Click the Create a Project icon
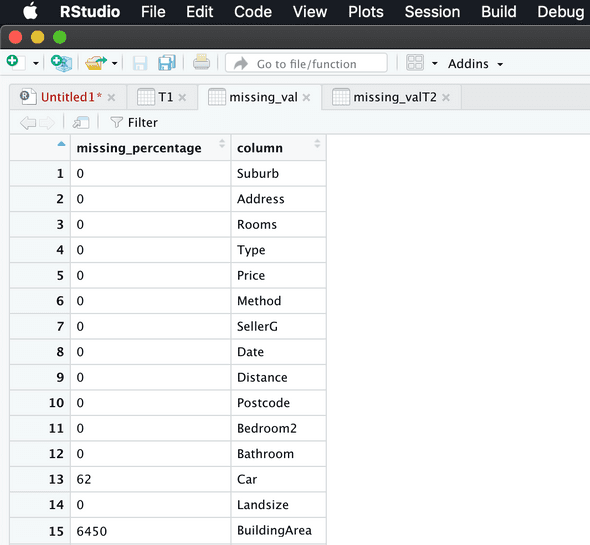 61,63
